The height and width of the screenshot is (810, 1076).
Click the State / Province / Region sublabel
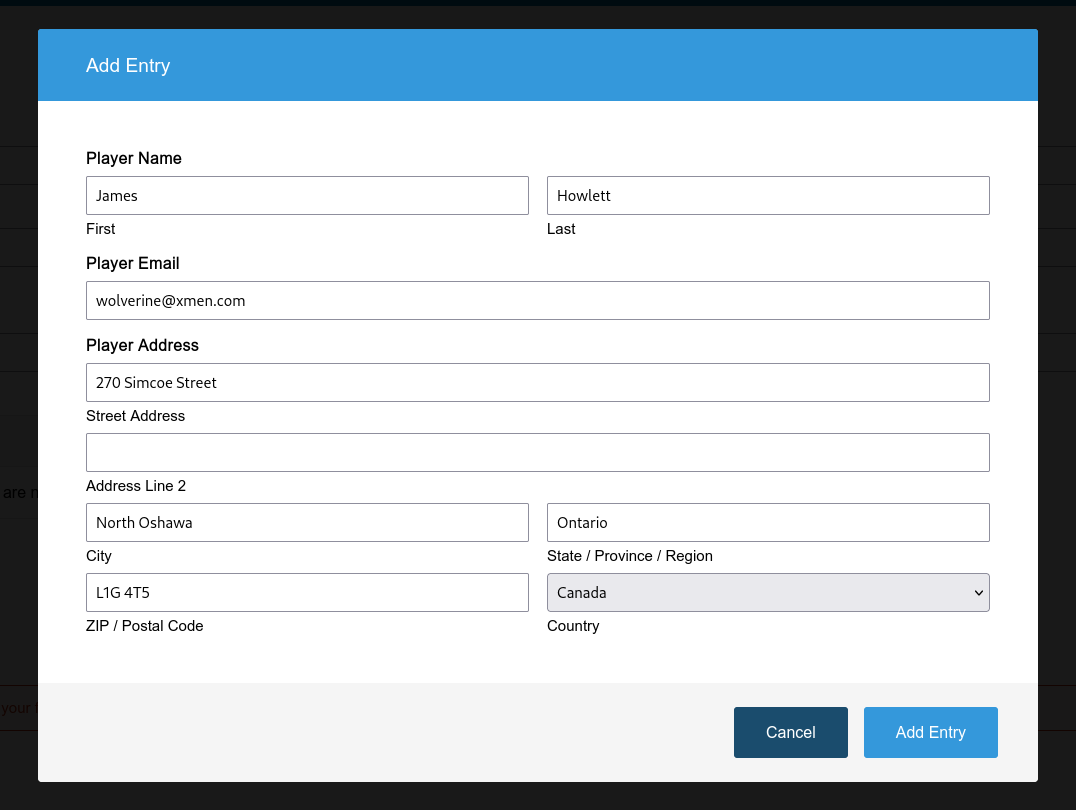tap(630, 556)
